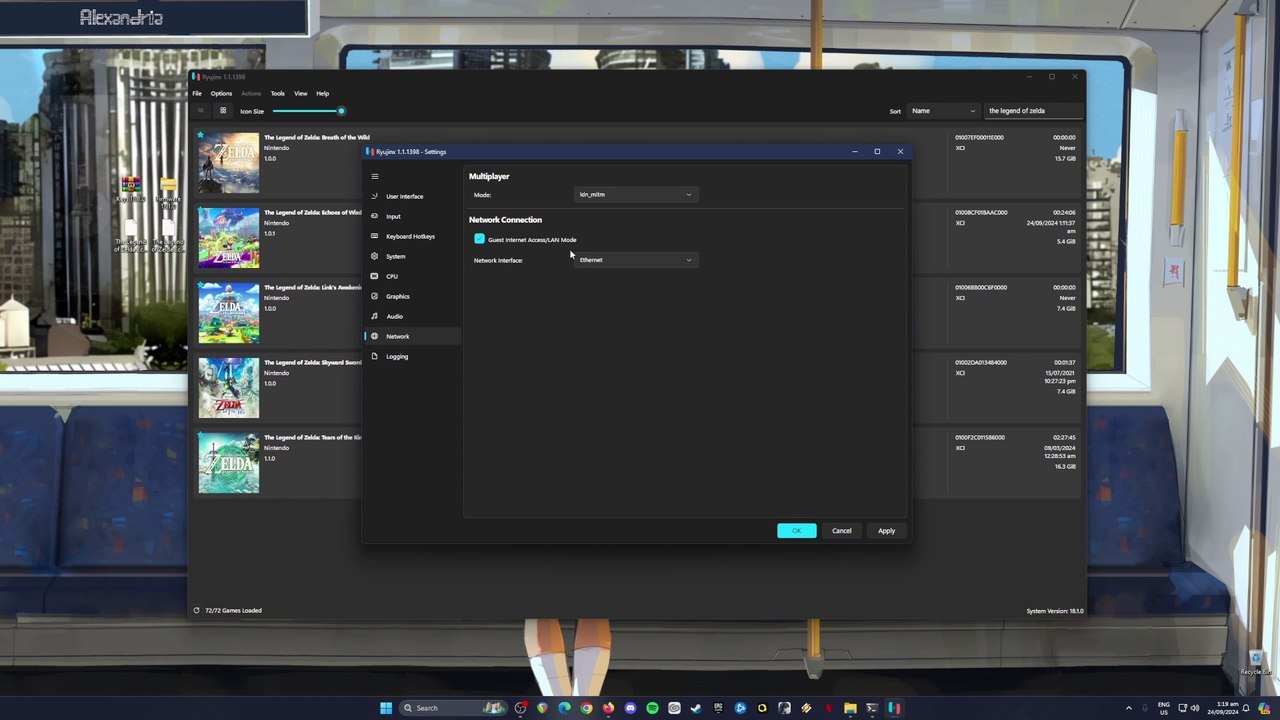Select Link's Awakening cover thumbnail

228,313
